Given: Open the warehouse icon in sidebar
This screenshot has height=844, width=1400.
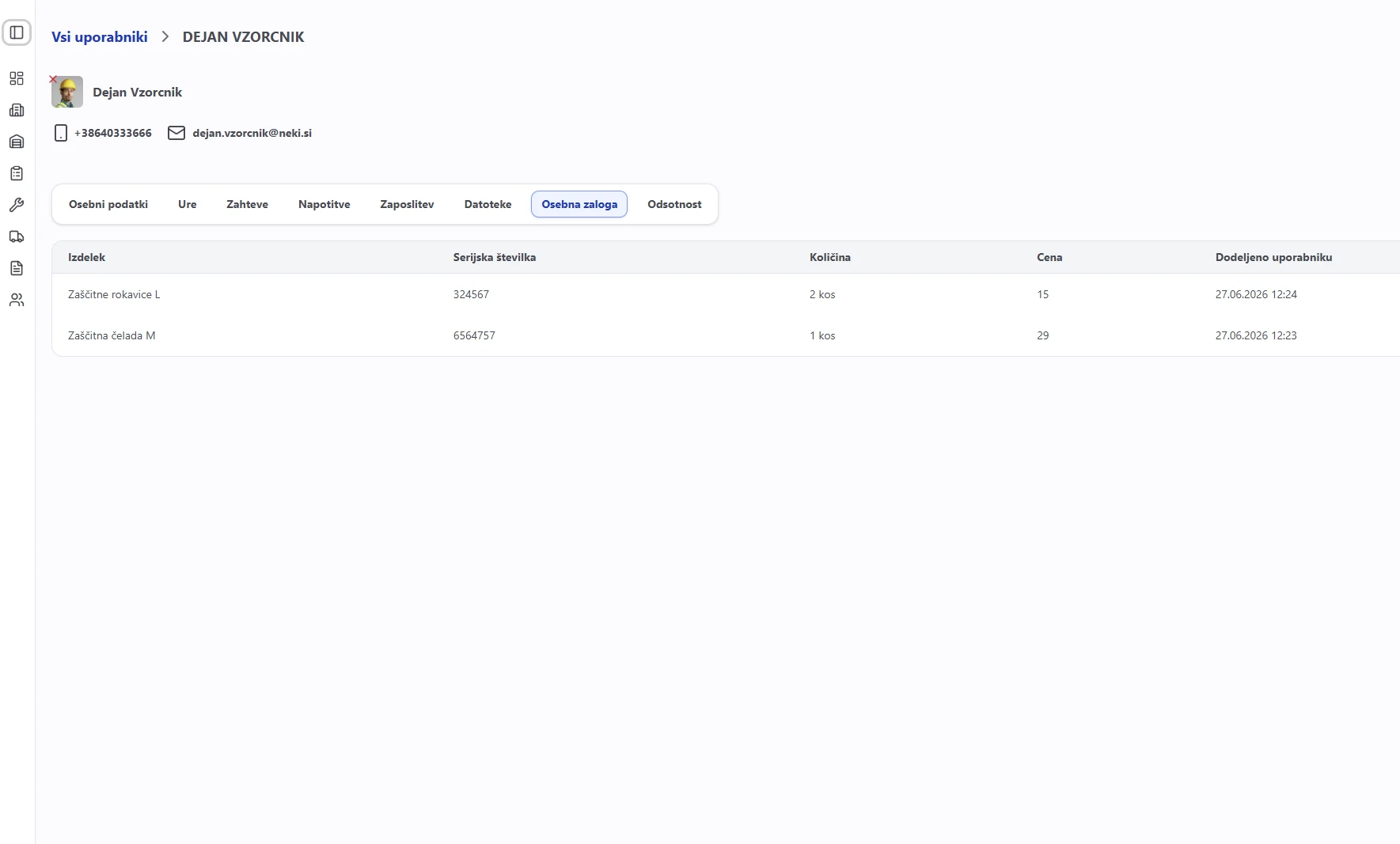Looking at the screenshot, I should click(x=17, y=142).
